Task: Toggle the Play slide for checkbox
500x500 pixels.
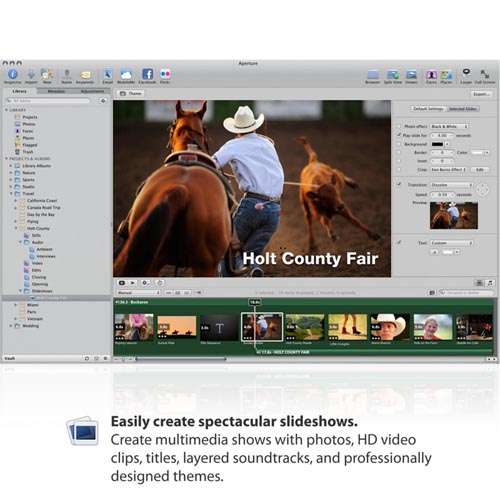Action: click(399, 135)
